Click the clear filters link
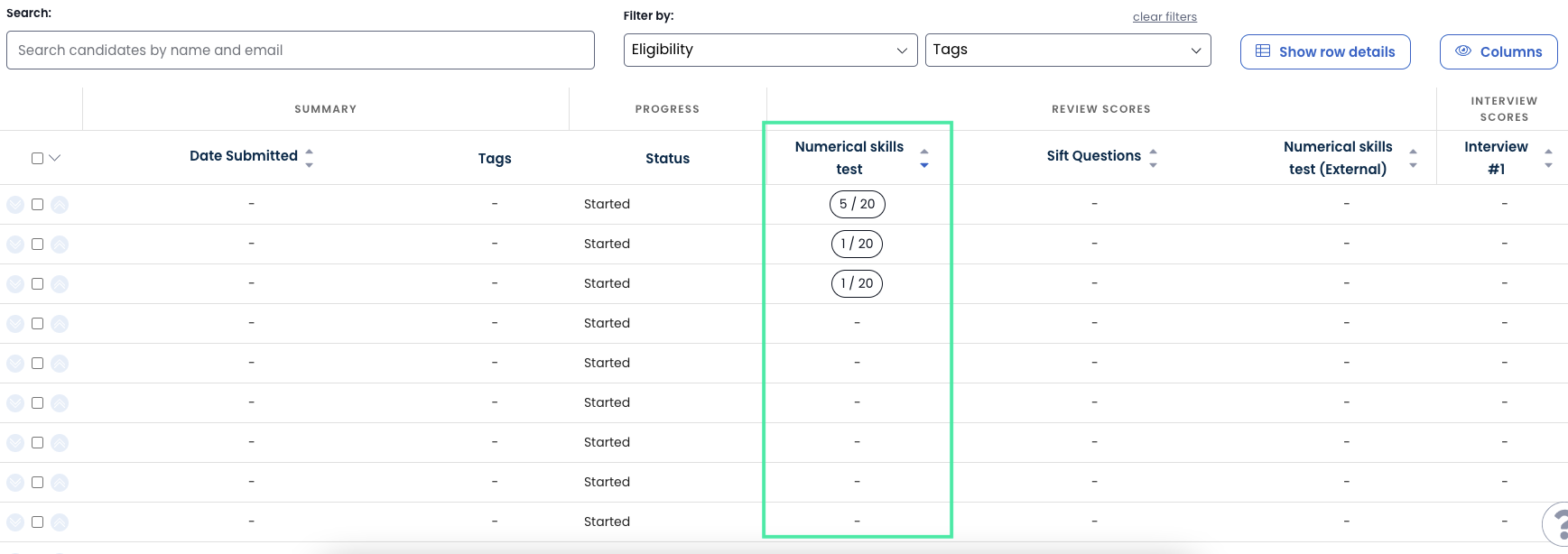Viewport: 1568px width, 554px height. pos(1164,16)
